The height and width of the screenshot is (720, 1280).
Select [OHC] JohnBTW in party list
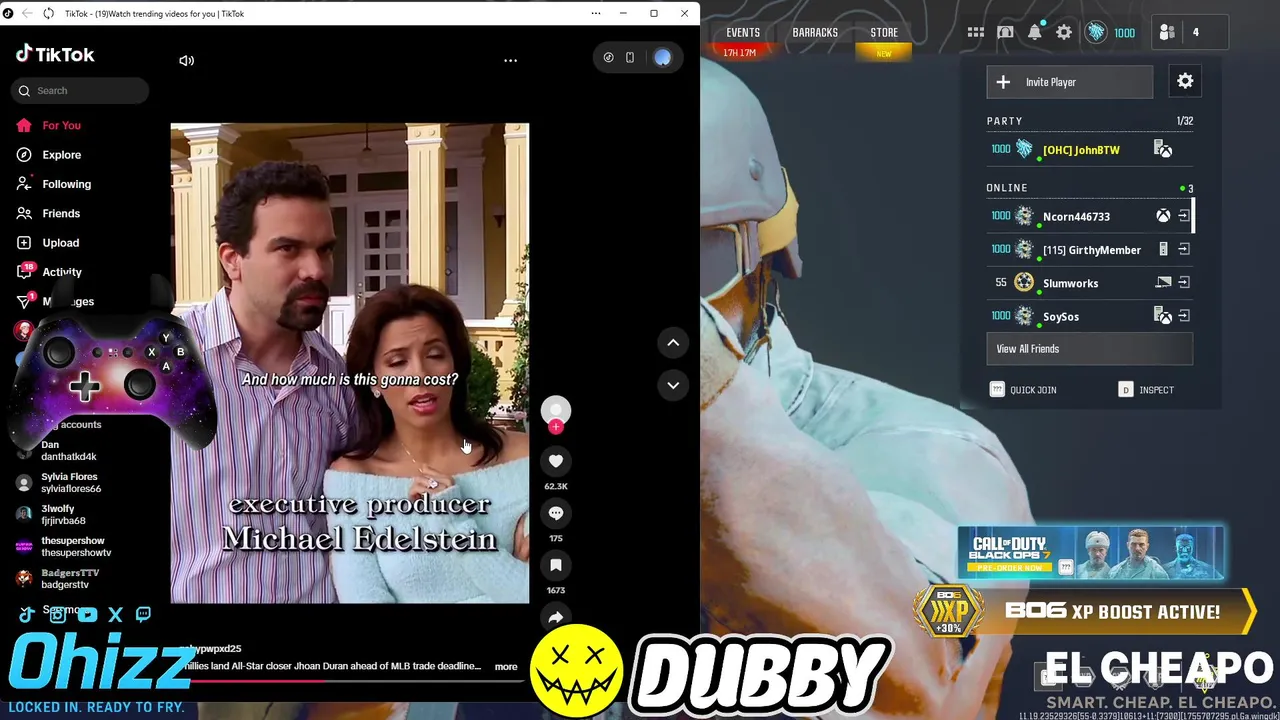pos(1089,150)
